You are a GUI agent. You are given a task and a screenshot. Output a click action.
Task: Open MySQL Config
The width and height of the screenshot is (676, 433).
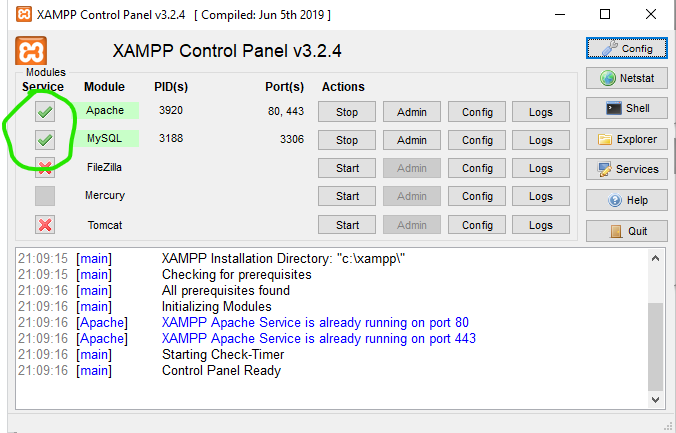pyautogui.click(x=477, y=140)
